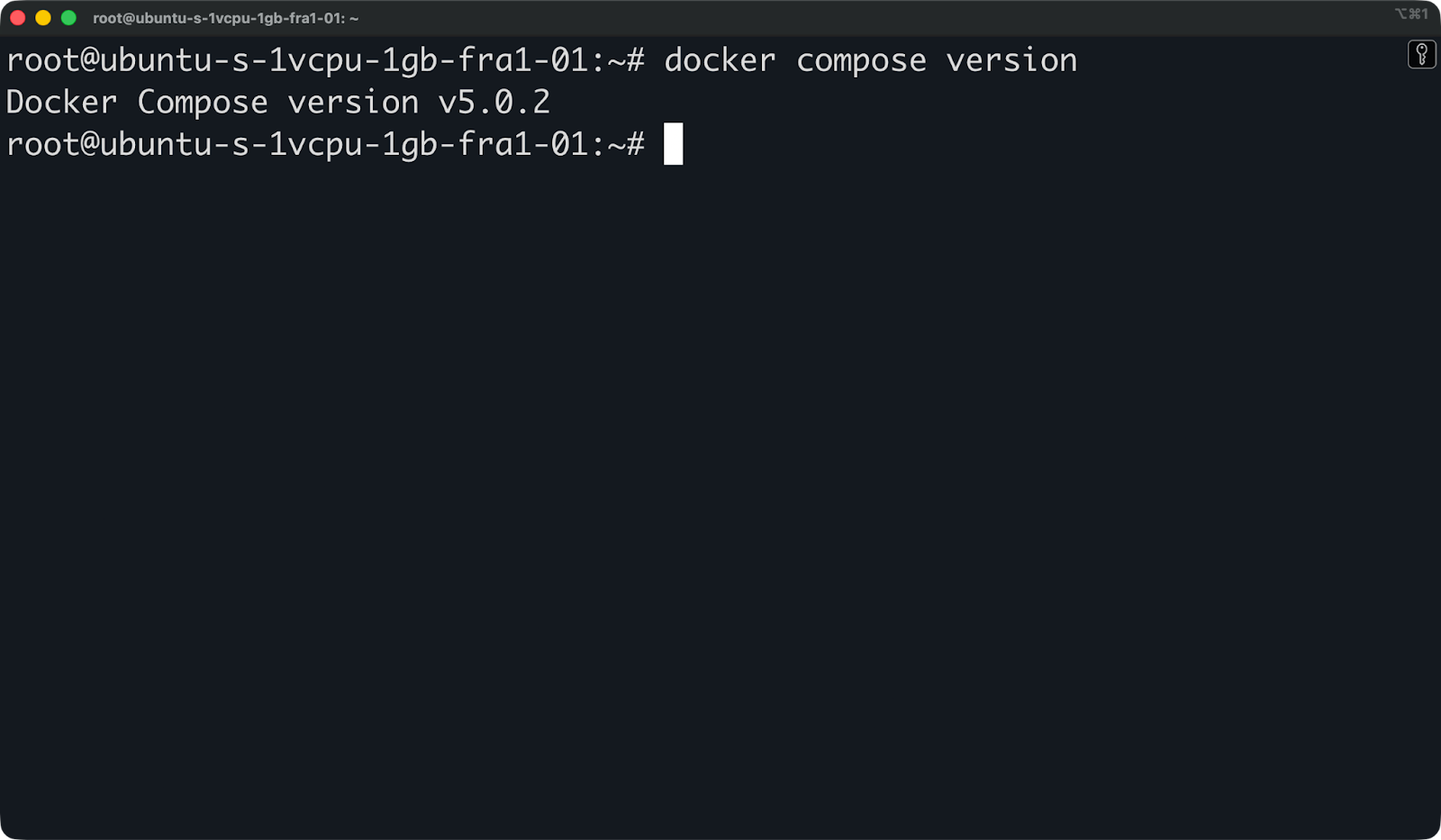
Task: Select the tab titled root@ubuntu-s-1vcpu-1gb-fra1-01
Action: click(223, 17)
